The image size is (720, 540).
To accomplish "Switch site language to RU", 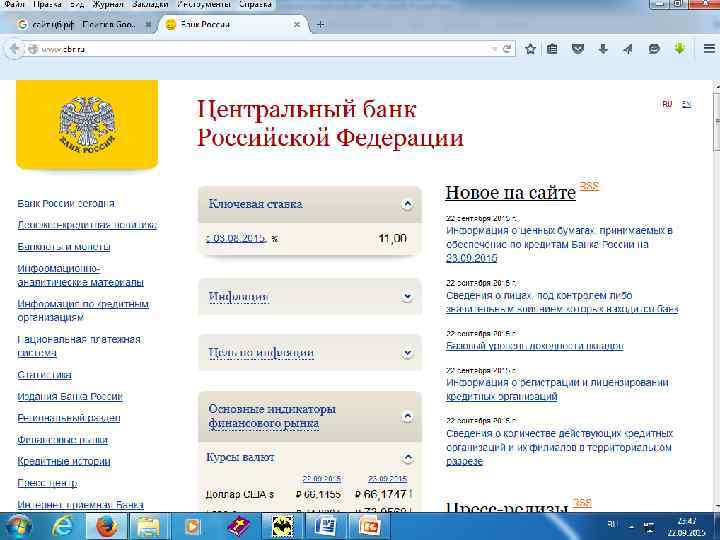I will [x=667, y=104].
